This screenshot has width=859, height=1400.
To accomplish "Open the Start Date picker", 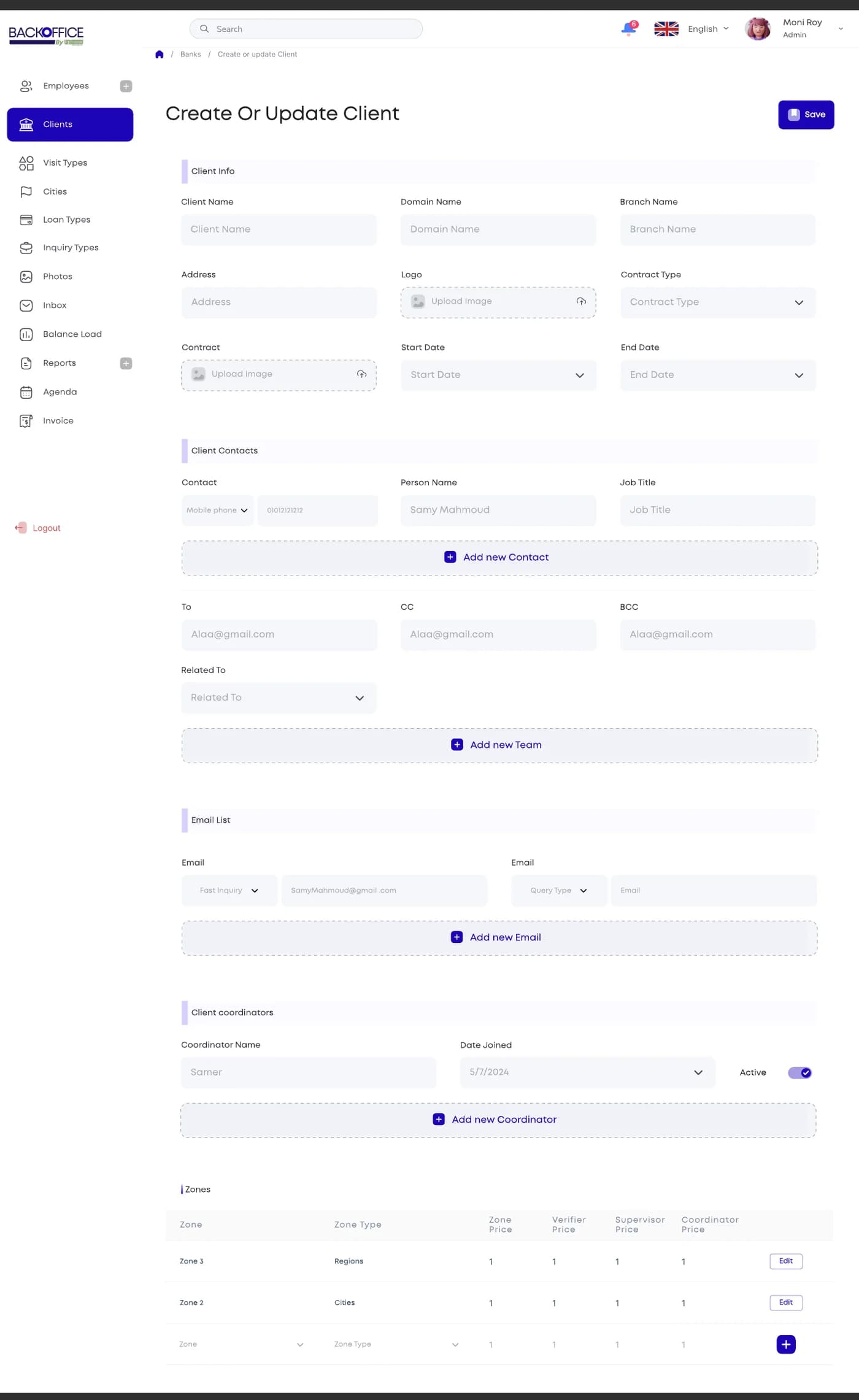I will point(498,375).
